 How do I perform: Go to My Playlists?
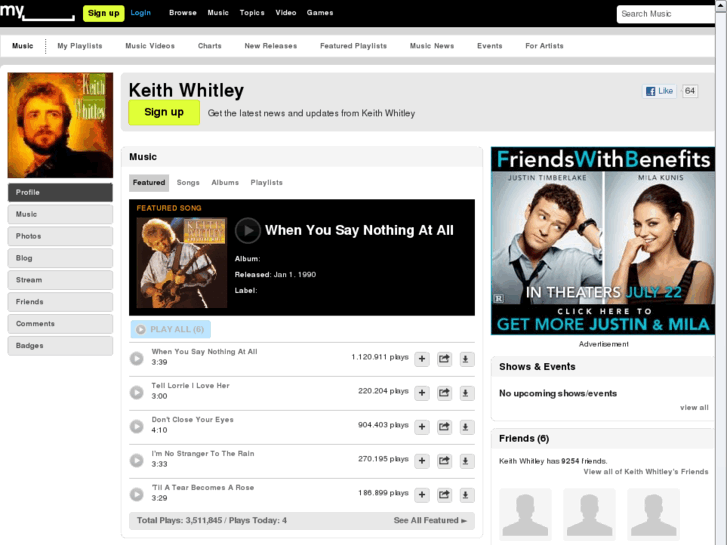point(80,46)
